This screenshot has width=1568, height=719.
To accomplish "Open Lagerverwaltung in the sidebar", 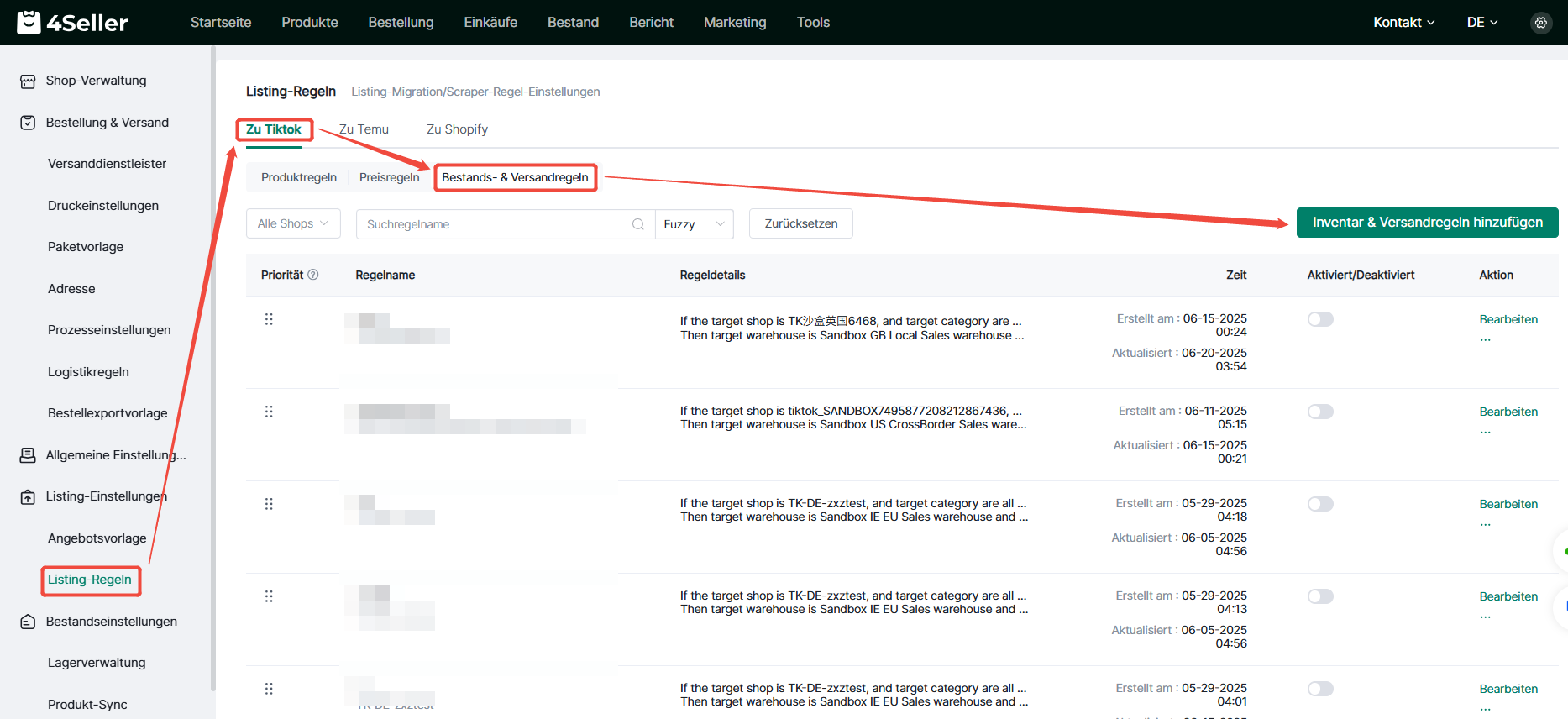I will click(x=97, y=663).
